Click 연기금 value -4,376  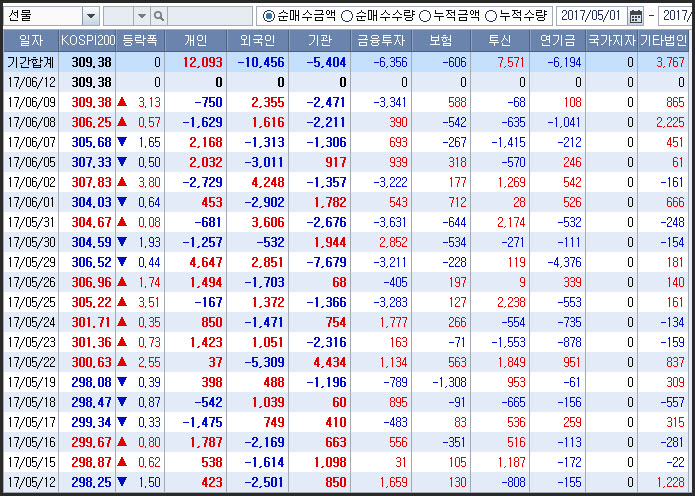pyautogui.click(x=564, y=262)
